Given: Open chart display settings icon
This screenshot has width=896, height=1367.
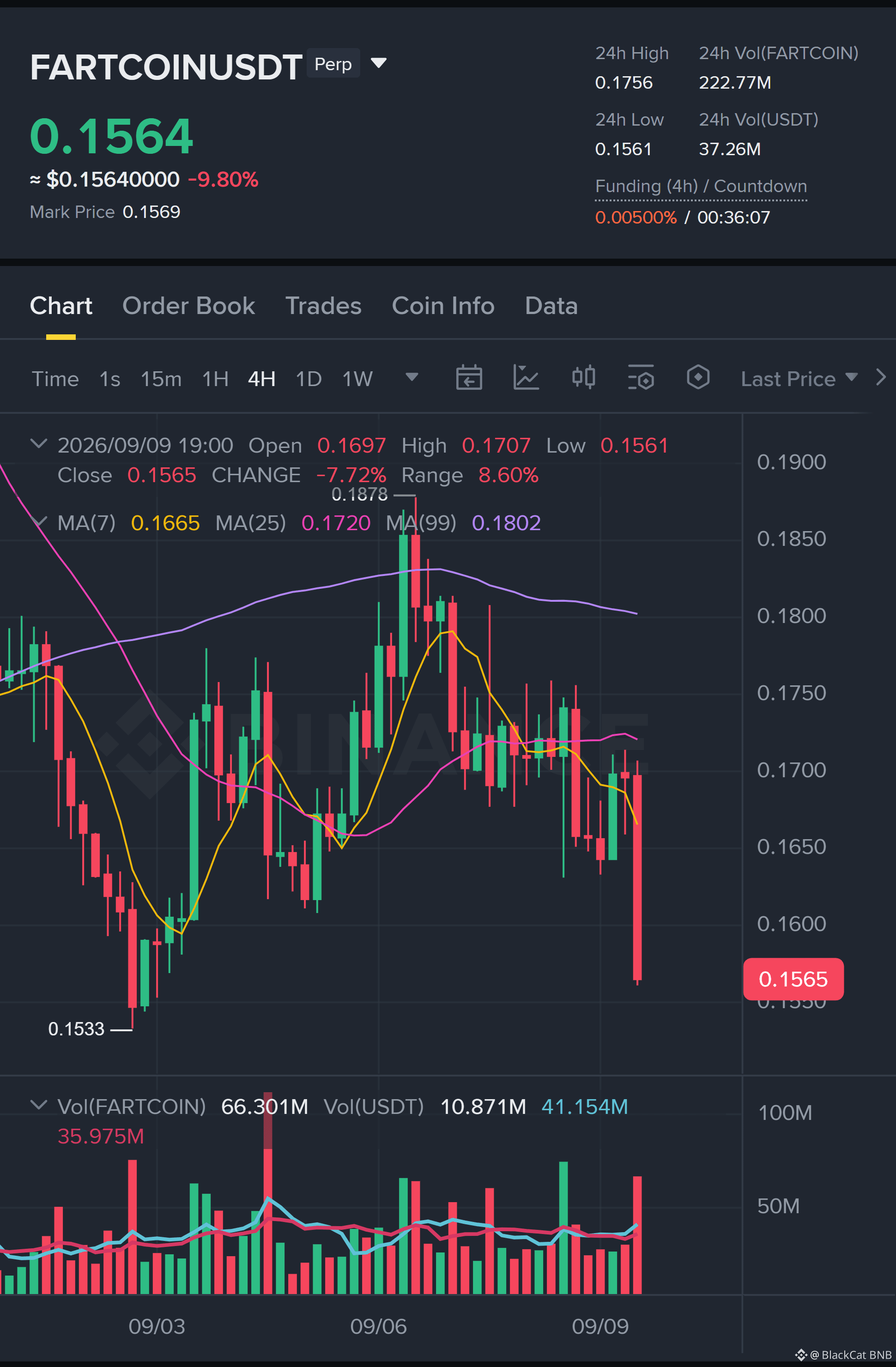Looking at the screenshot, I should (641, 378).
